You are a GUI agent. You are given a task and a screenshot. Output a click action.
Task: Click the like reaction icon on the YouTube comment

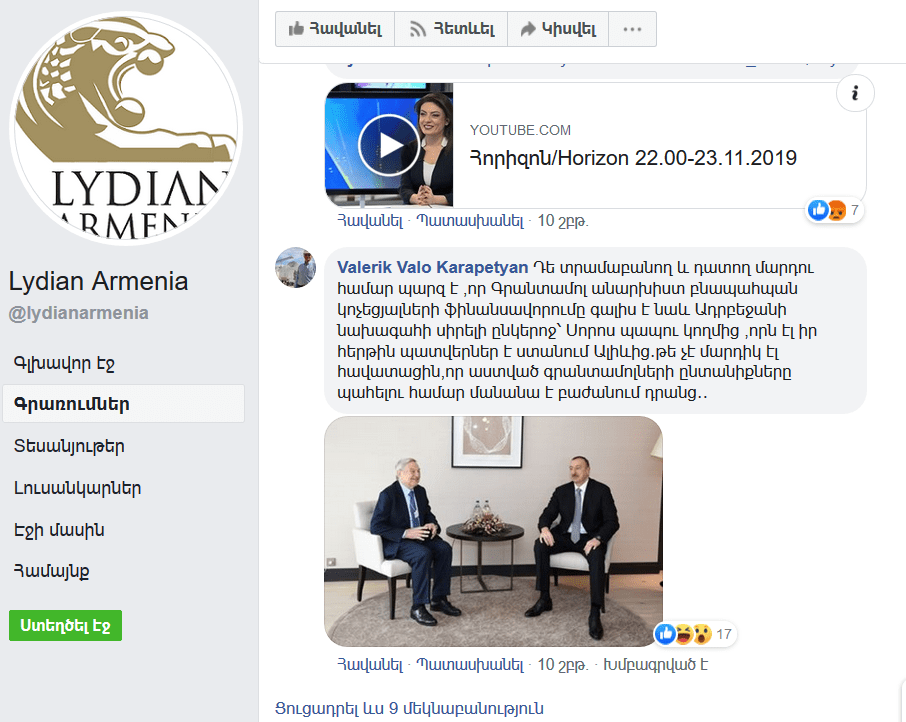pyautogui.click(x=818, y=210)
